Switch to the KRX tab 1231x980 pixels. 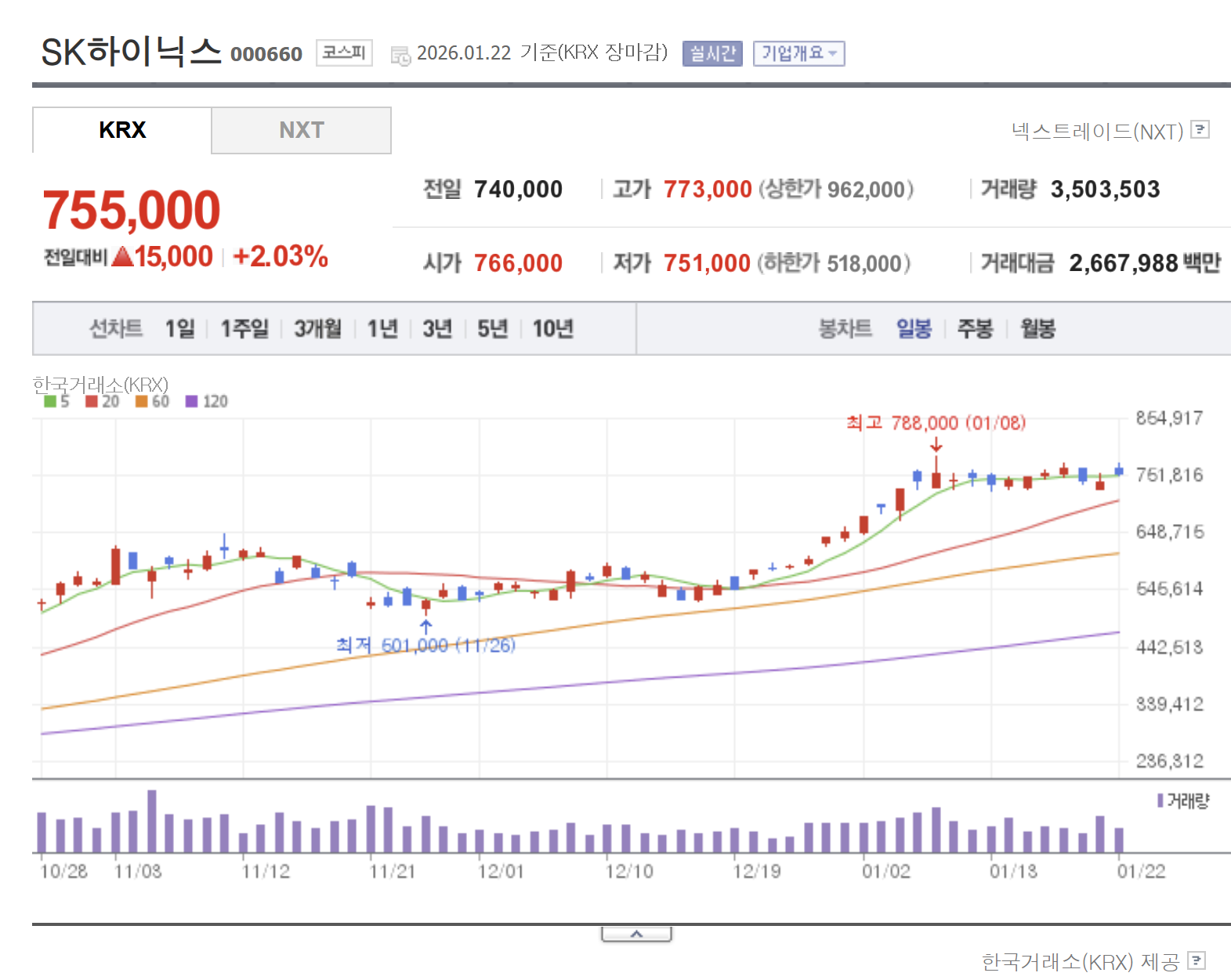pyautogui.click(x=122, y=130)
